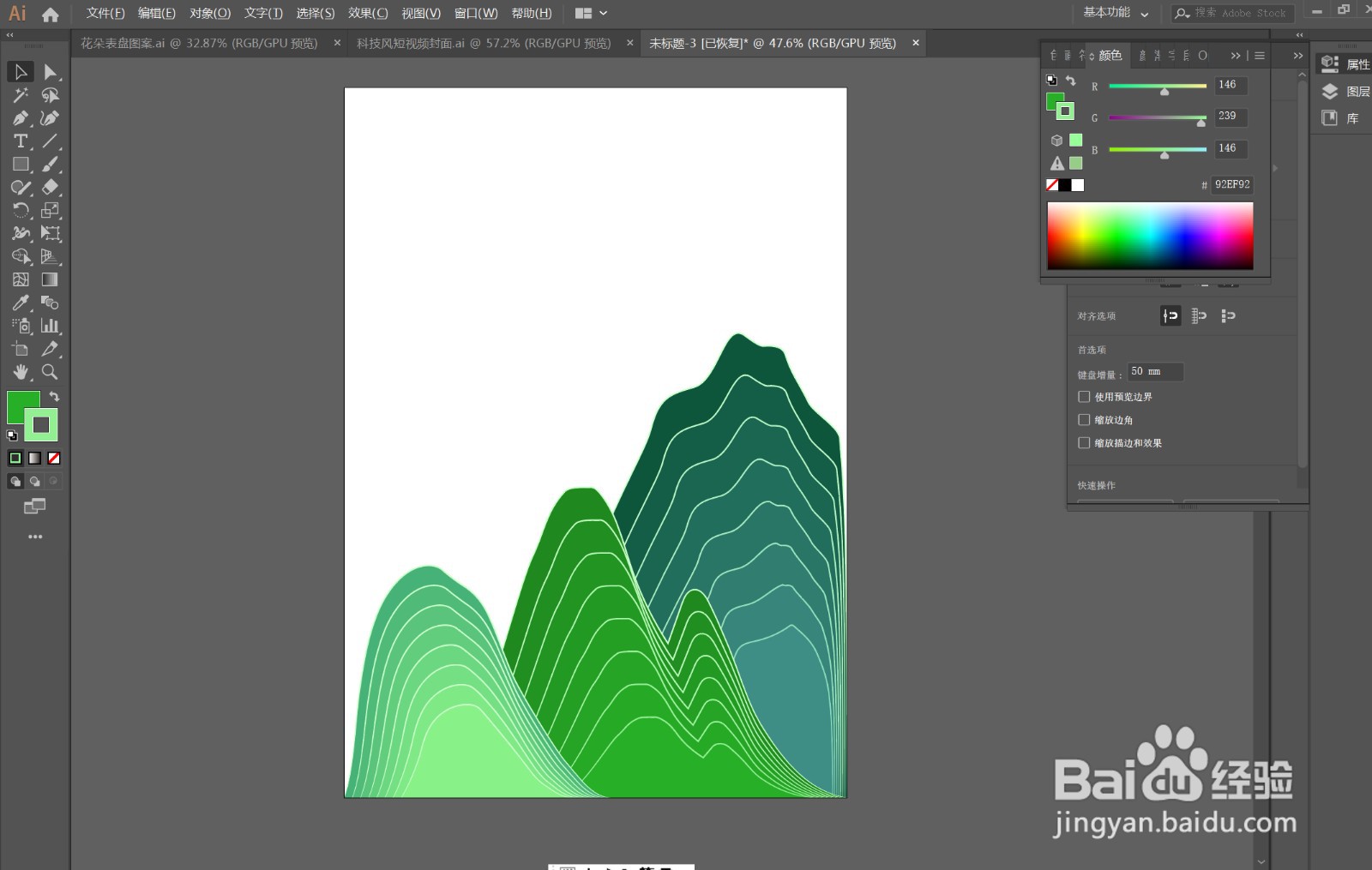Activate the Blend tool
Screen dimensions: 1372x870
[x=51, y=303]
